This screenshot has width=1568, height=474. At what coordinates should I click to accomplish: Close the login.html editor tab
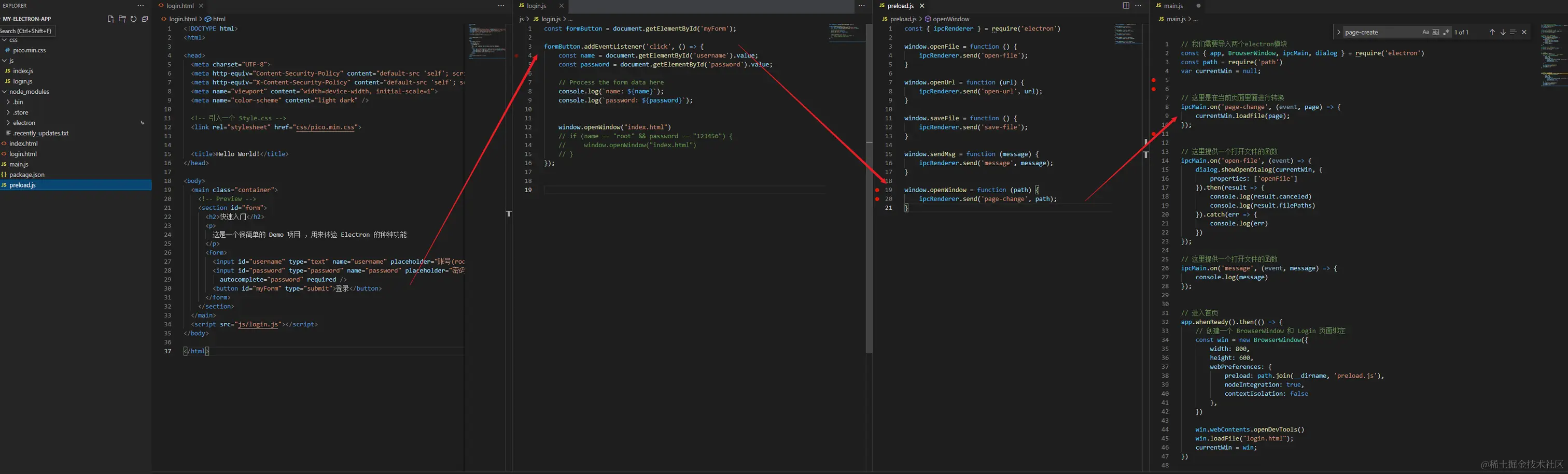point(201,6)
